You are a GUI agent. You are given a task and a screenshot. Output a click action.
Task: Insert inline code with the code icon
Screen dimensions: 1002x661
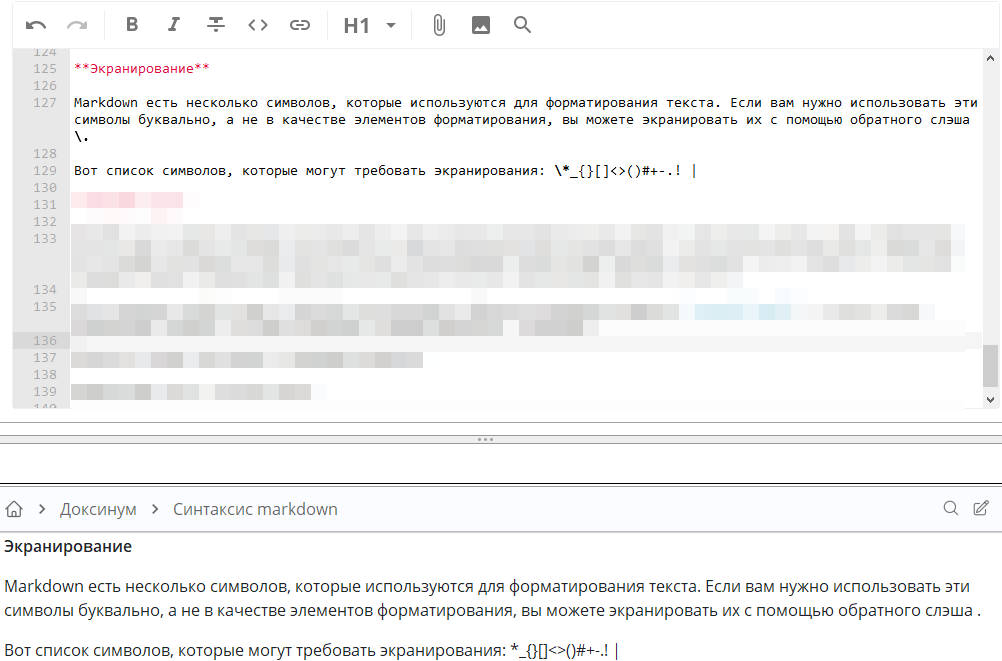tap(258, 25)
